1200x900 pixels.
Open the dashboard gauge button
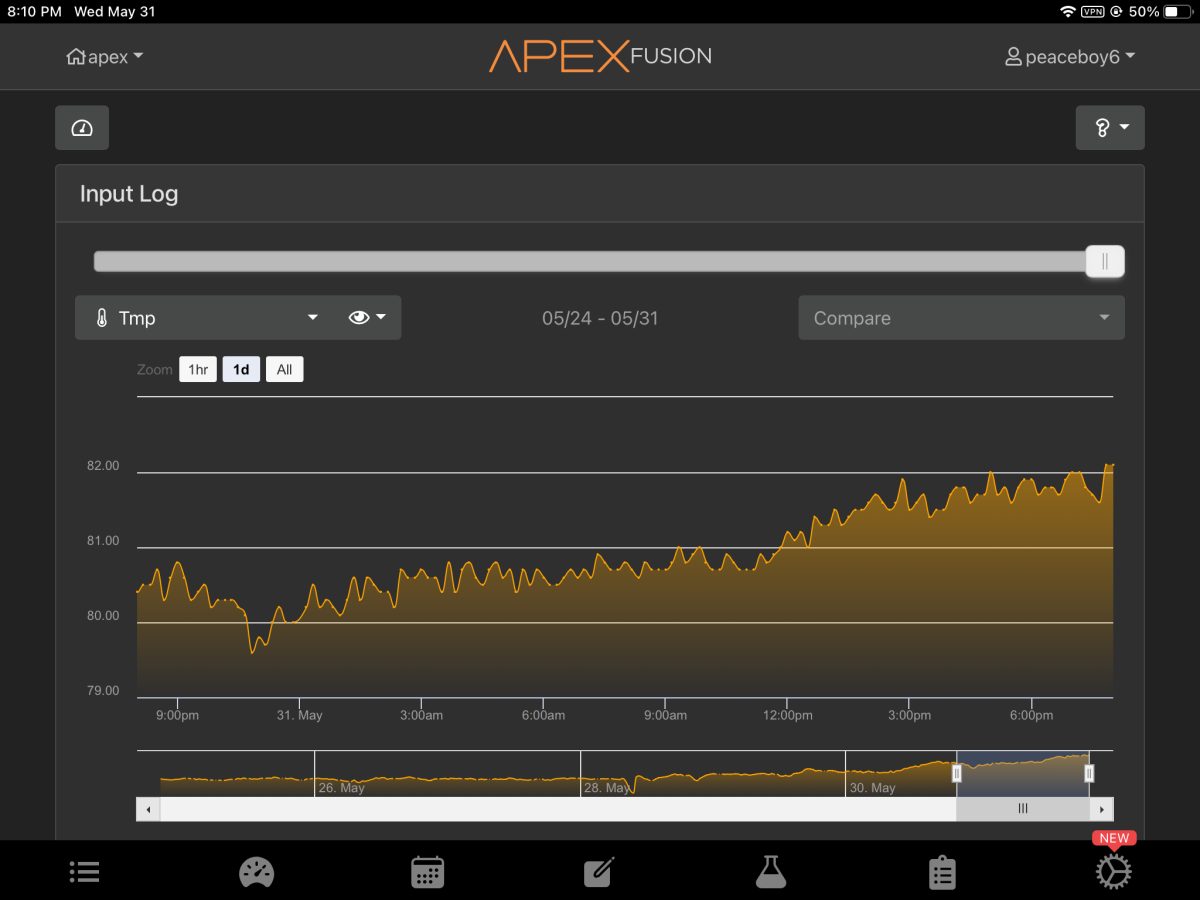pos(82,128)
